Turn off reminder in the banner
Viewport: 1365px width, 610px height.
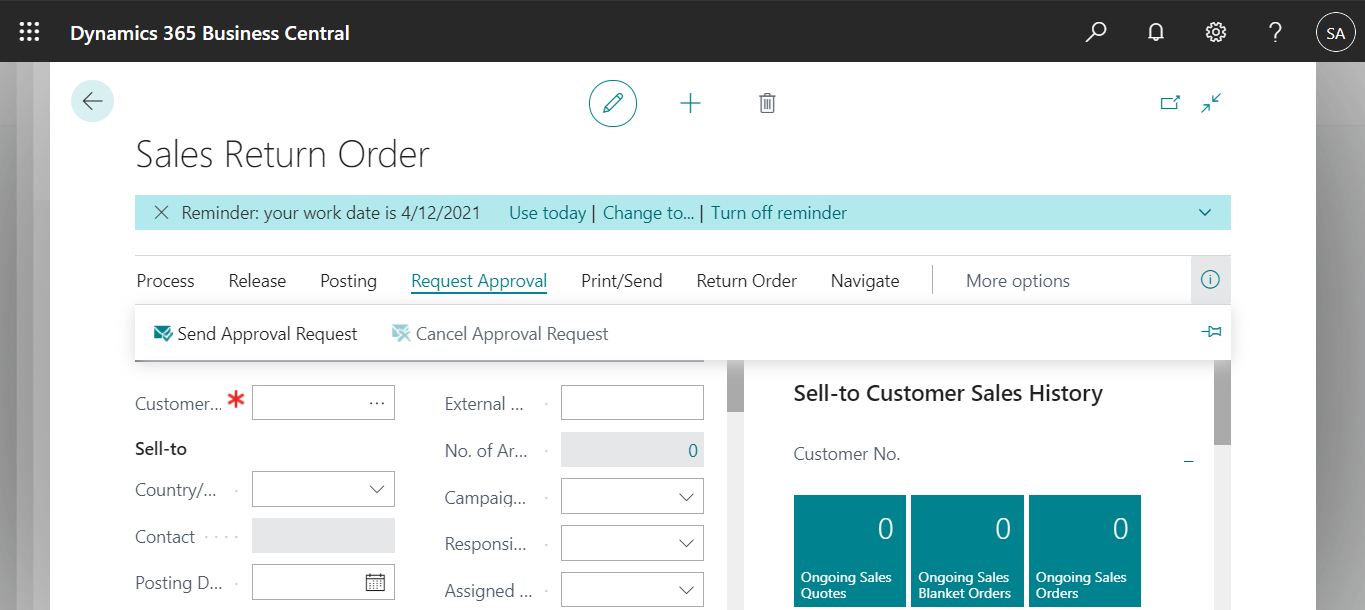tap(779, 212)
